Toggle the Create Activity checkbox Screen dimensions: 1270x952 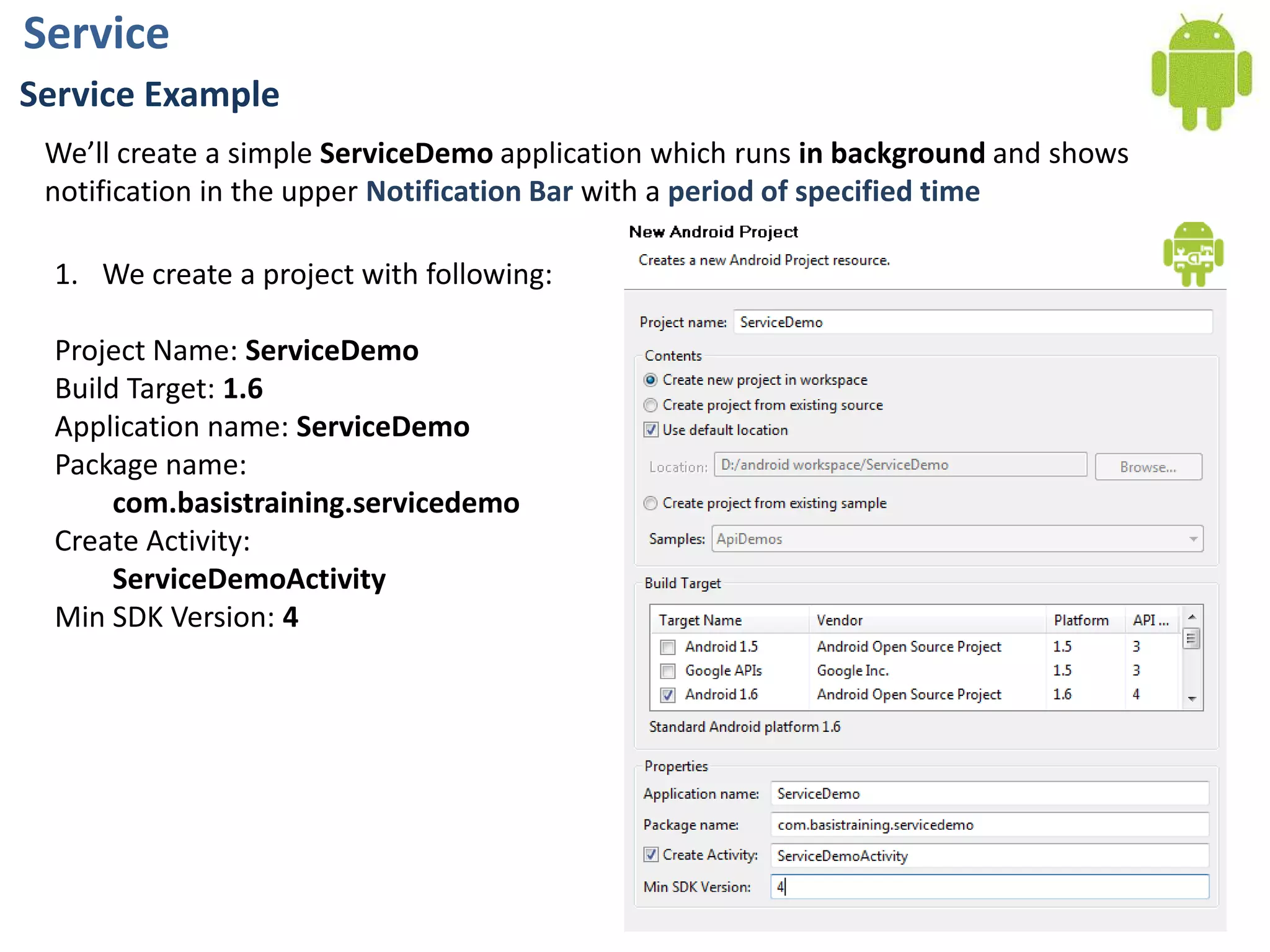coord(651,855)
